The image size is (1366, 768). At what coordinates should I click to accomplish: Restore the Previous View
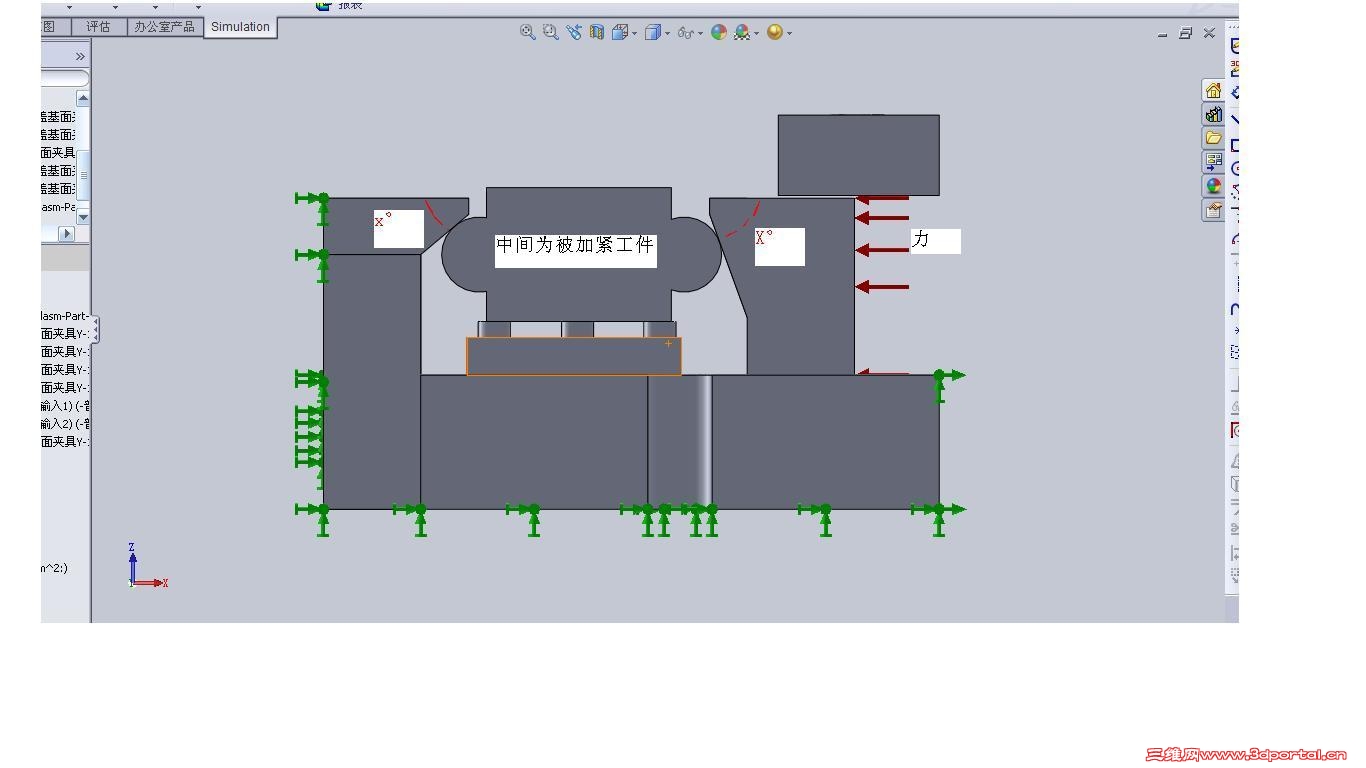573,32
